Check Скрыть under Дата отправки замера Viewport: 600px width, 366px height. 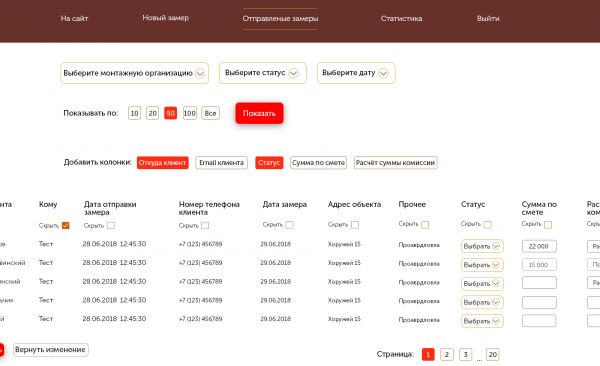coord(111,225)
